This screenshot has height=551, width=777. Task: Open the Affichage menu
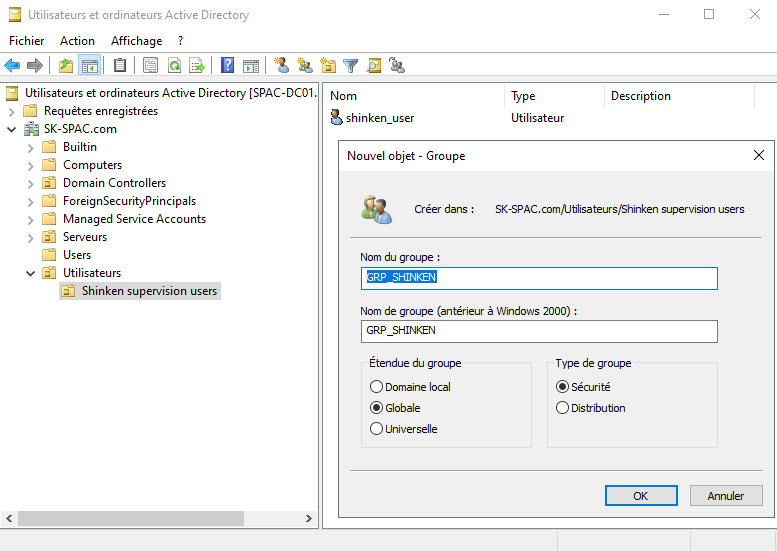click(136, 41)
